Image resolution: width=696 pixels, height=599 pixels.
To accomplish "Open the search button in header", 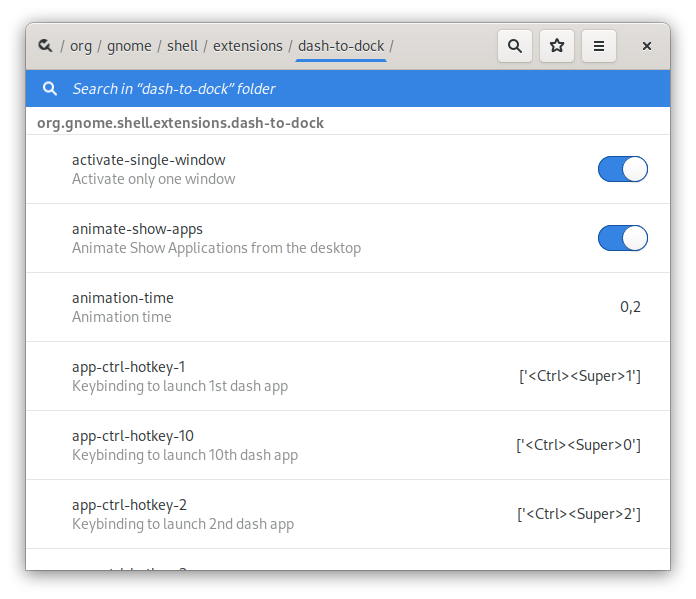I will tap(515, 46).
